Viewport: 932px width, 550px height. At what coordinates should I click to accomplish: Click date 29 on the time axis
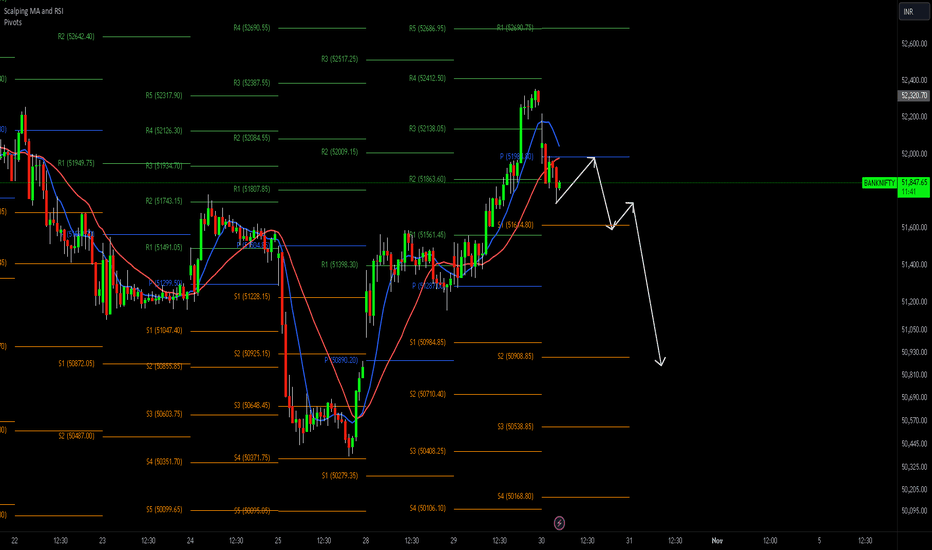coord(454,540)
